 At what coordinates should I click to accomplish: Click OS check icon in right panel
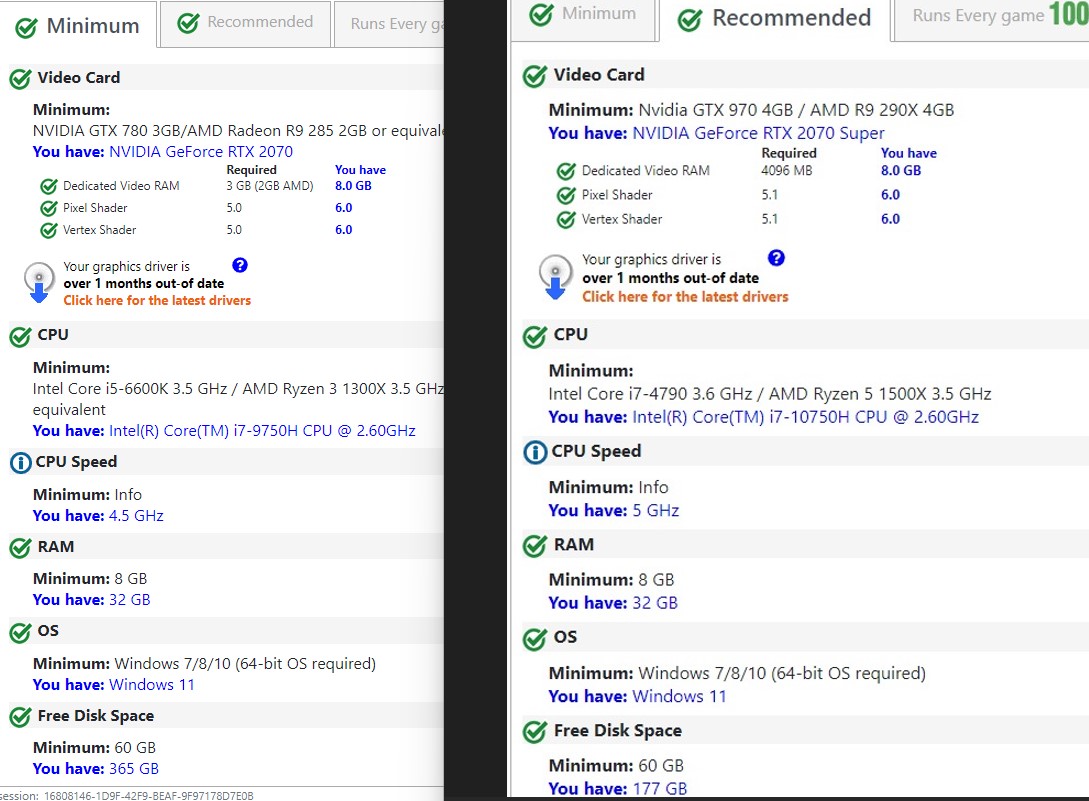(535, 638)
